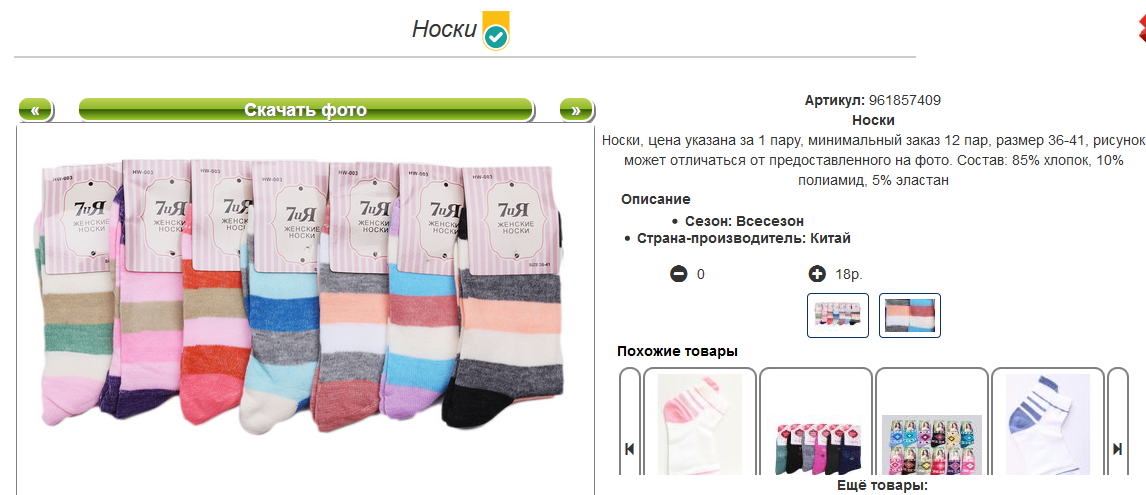
Task: Decrease quantity with the minus icon
Action: pos(678,275)
